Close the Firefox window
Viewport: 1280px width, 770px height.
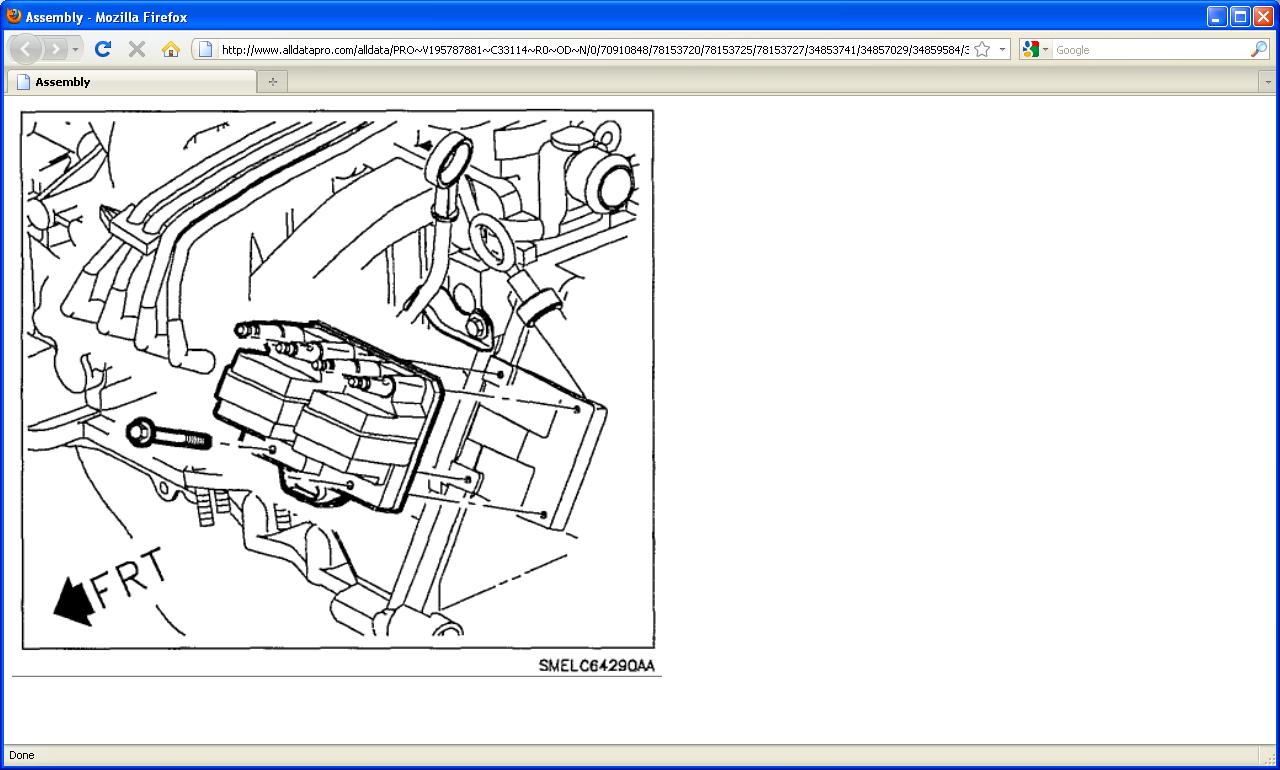pos(1263,16)
